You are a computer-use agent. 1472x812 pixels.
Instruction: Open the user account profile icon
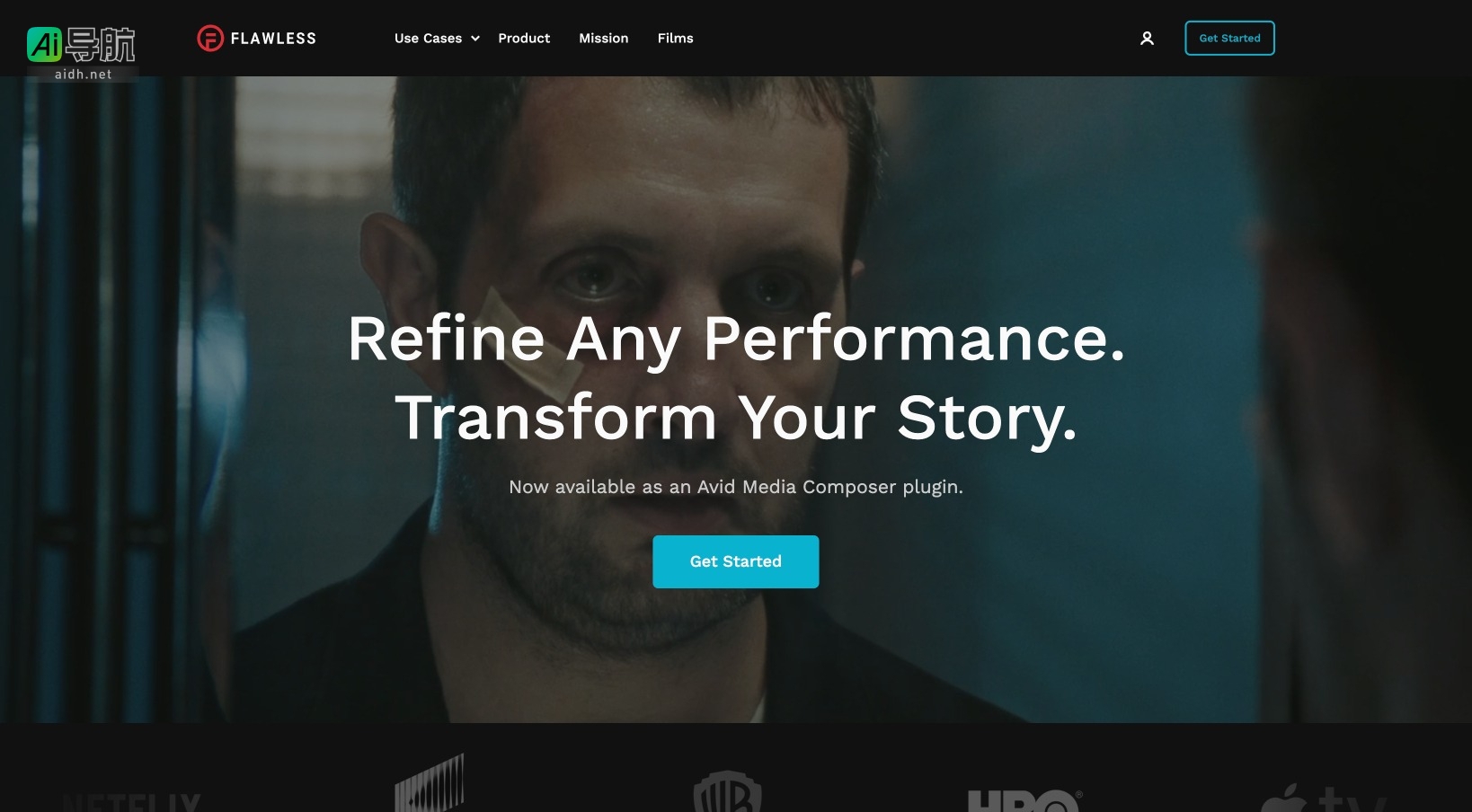pyautogui.click(x=1147, y=39)
